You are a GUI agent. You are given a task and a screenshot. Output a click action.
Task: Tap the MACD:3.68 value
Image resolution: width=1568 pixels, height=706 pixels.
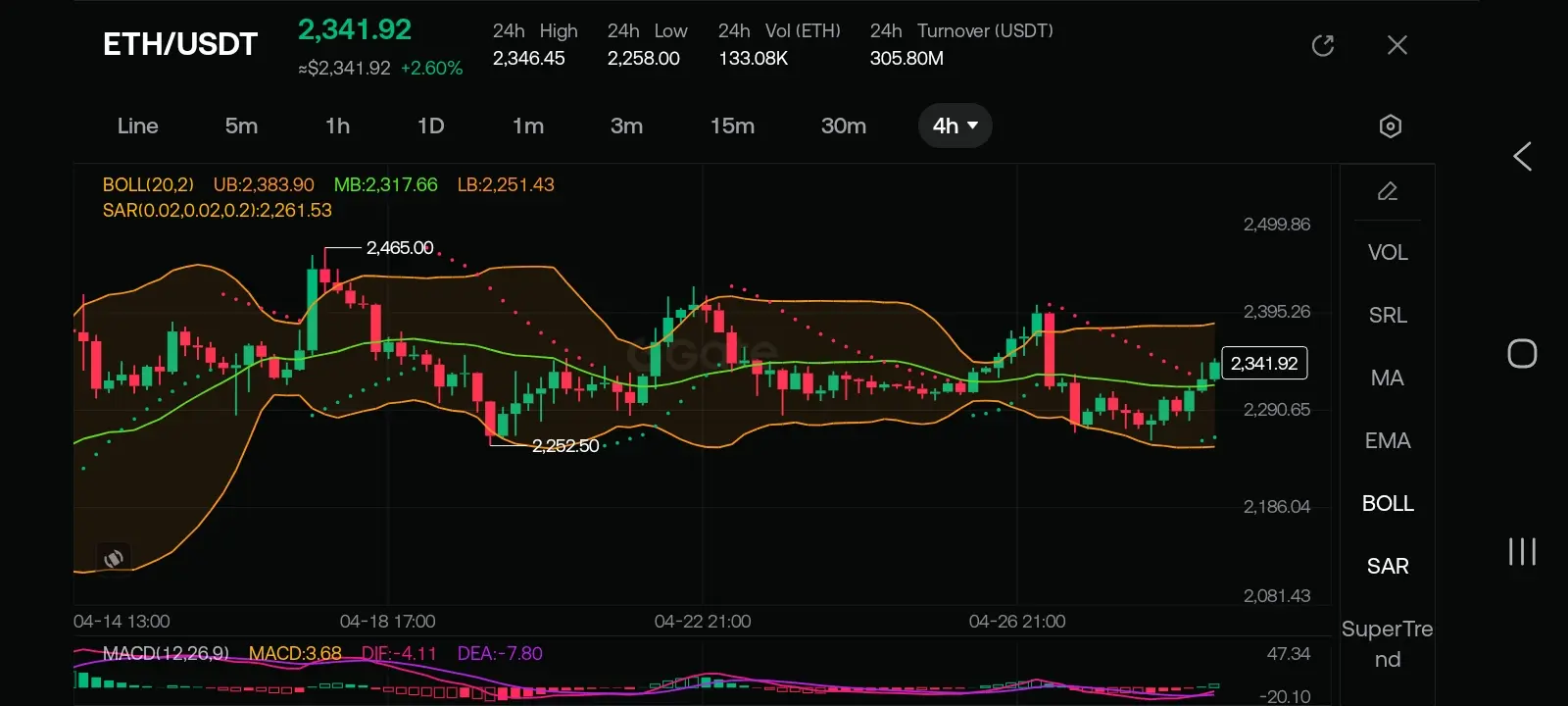(295, 653)
